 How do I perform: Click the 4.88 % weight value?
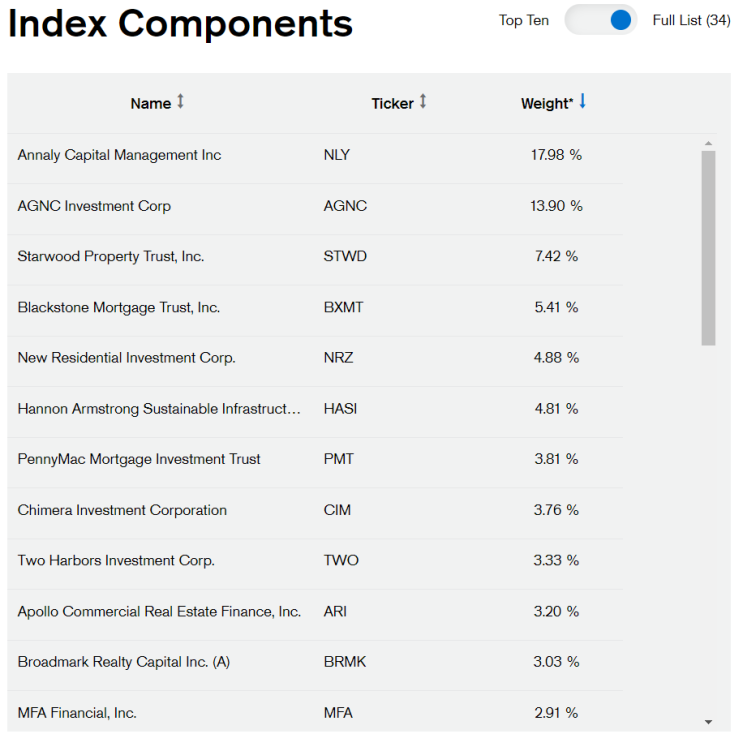click(556, 358)
